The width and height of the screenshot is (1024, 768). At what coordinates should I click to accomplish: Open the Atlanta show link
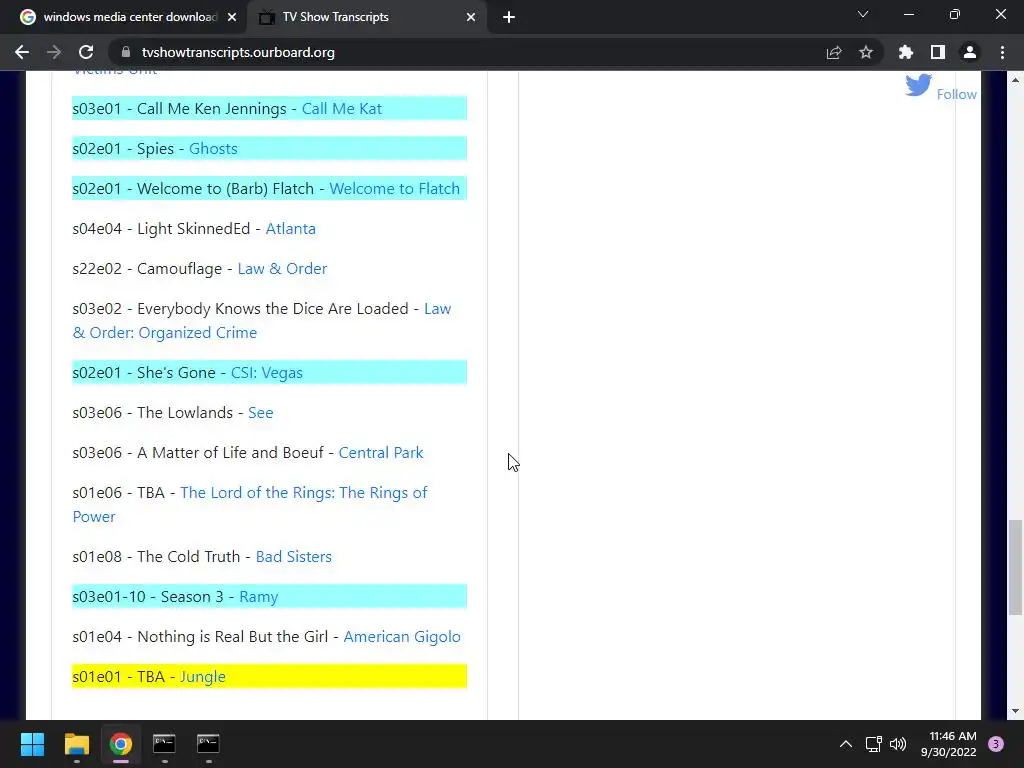tap(291, 229)
